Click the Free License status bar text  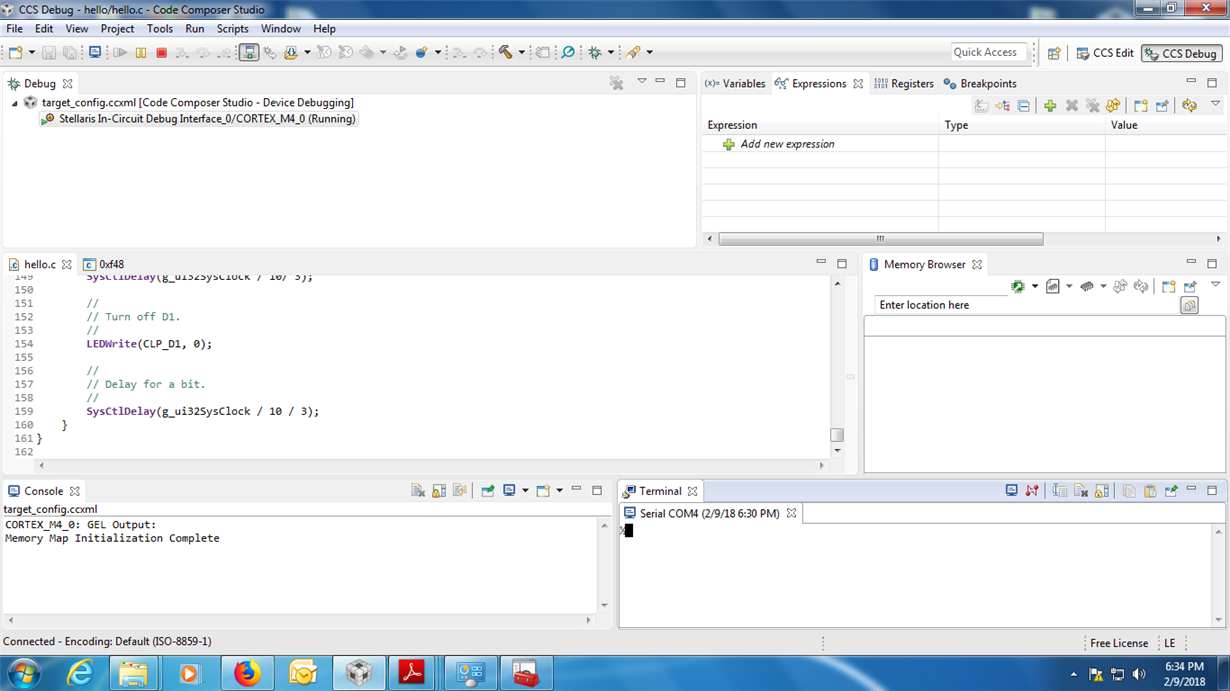[1119, 643]
